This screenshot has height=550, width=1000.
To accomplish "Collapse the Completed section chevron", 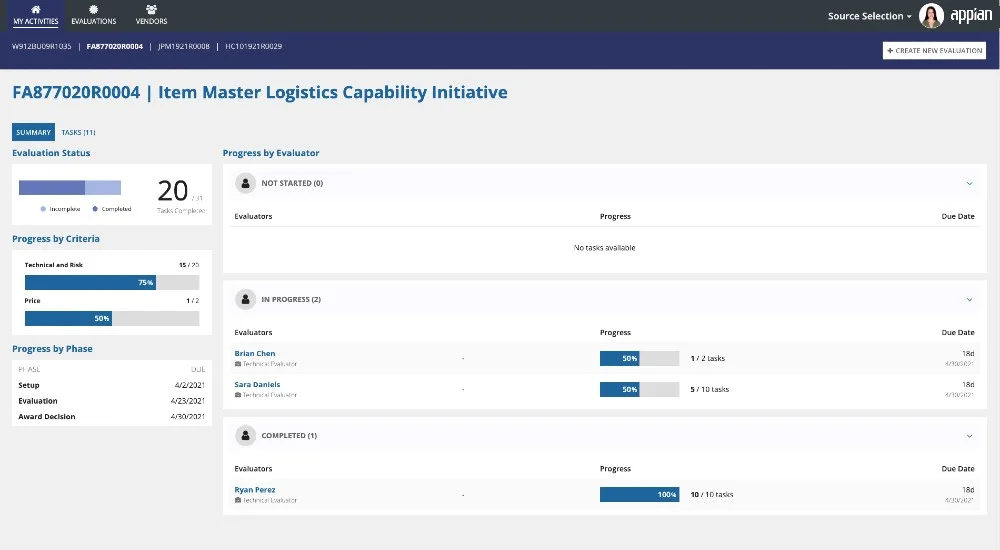I will [969, 436].
